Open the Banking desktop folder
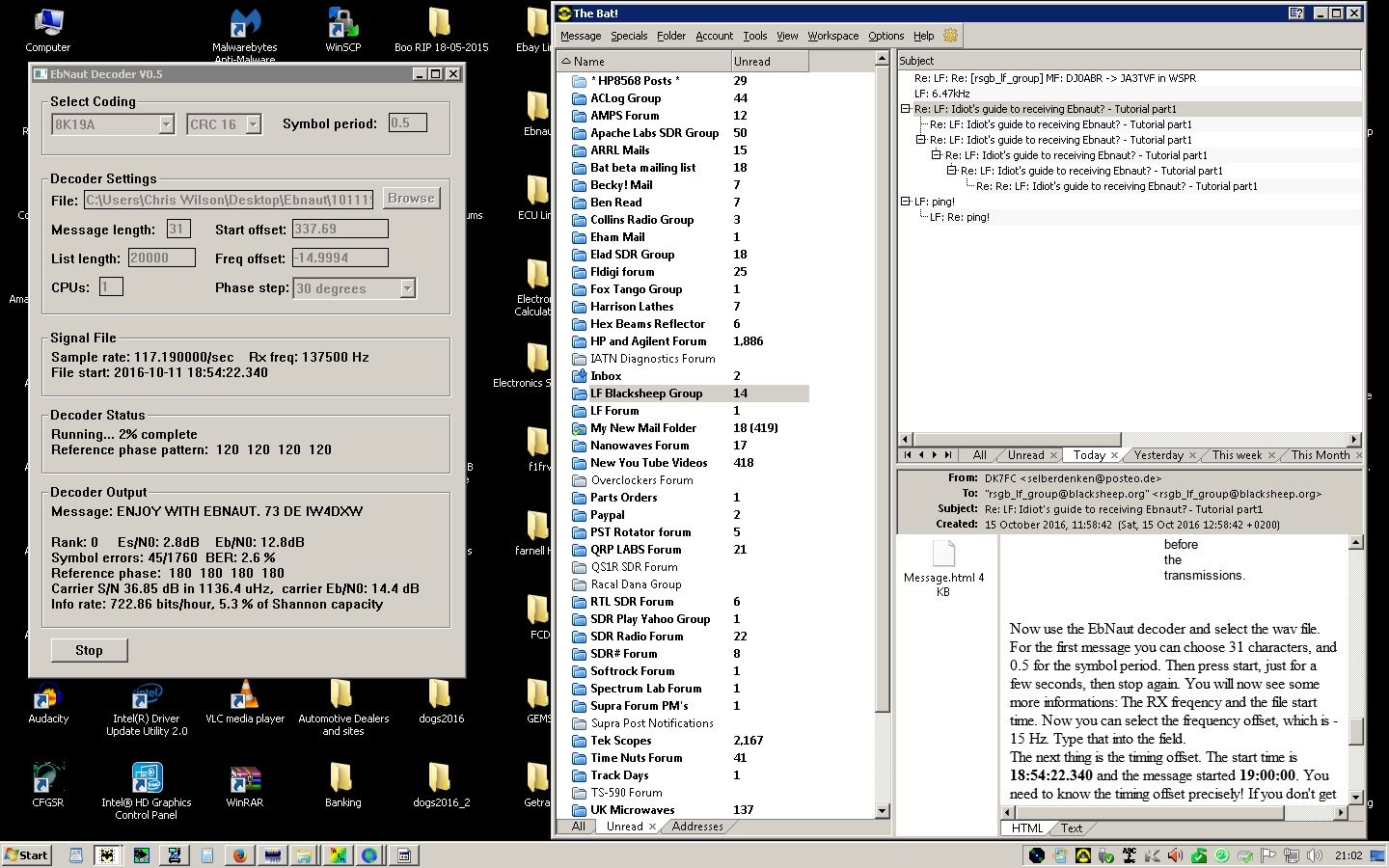Image resolution: width=1389 pixels, height=868 pixels. pos(342,786)
